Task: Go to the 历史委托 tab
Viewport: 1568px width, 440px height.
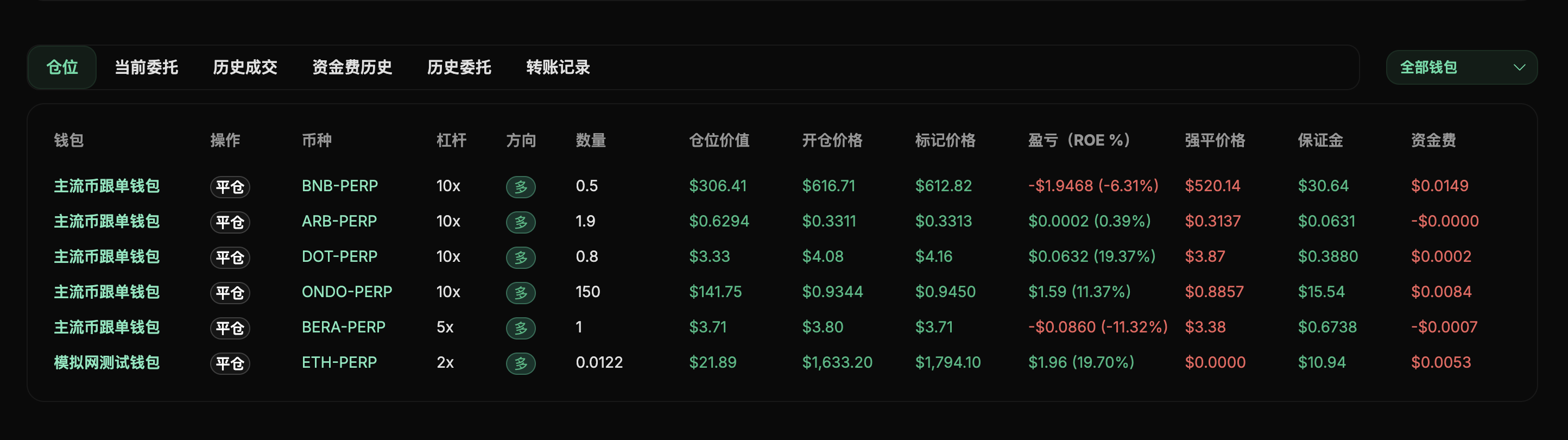Action: [459, 67]
